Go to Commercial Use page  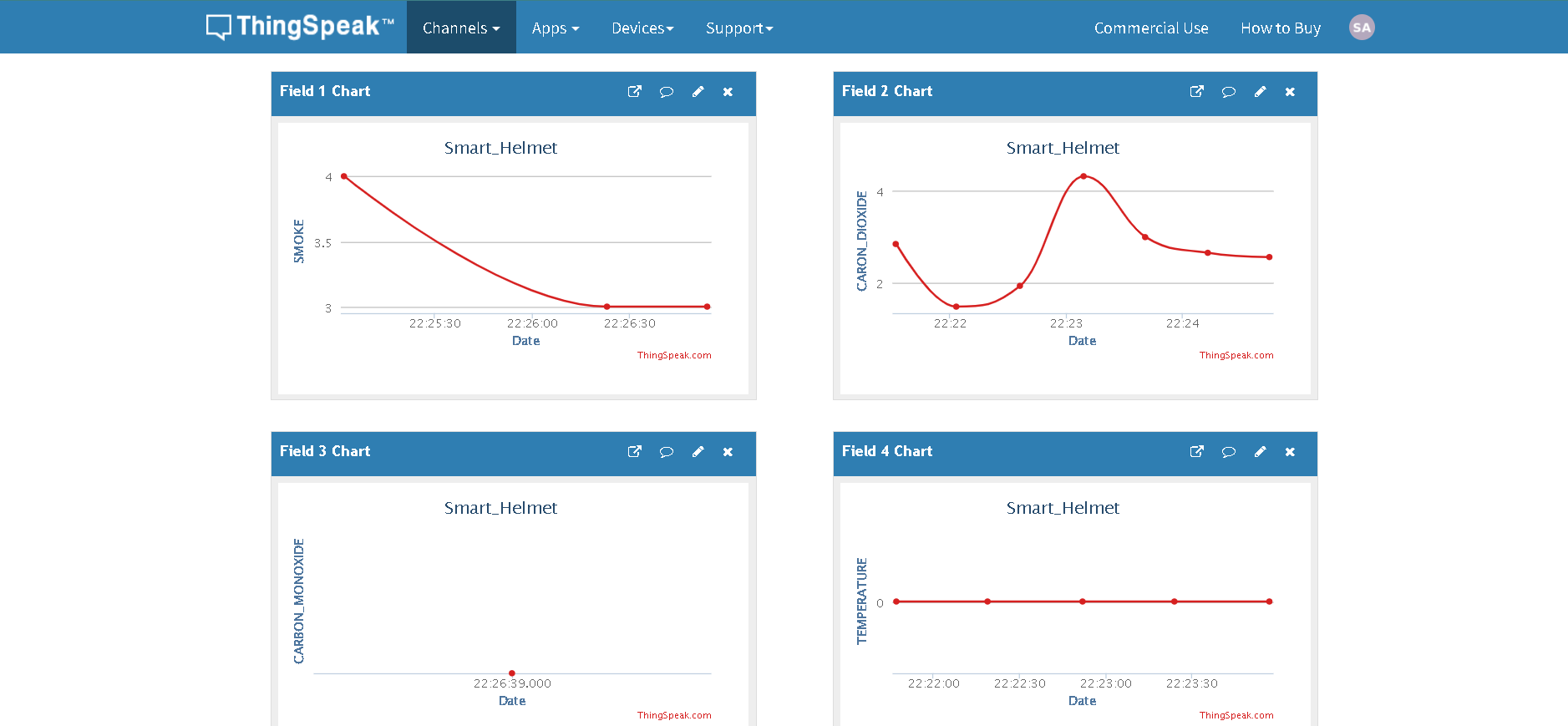point(1150,28)
